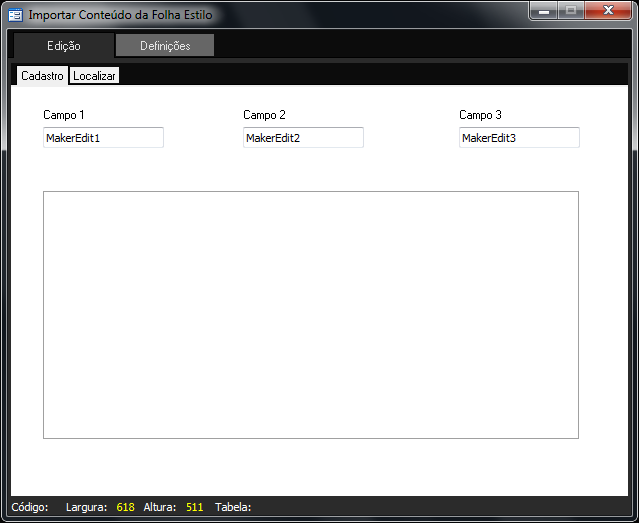Select the Cadastro sub-tab

42,76
